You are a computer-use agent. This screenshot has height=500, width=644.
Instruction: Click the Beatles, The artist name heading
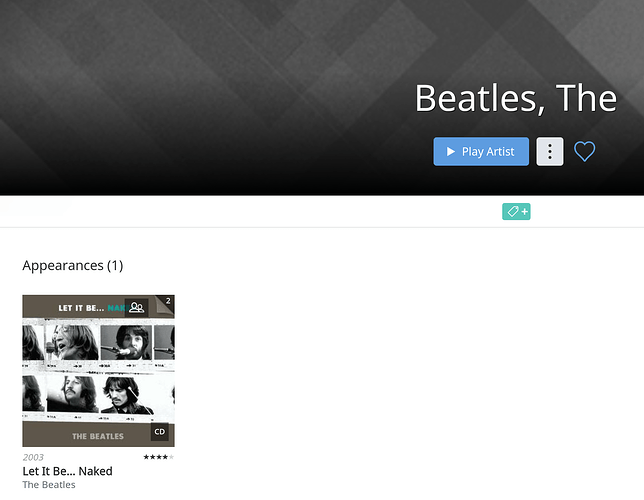515,98
